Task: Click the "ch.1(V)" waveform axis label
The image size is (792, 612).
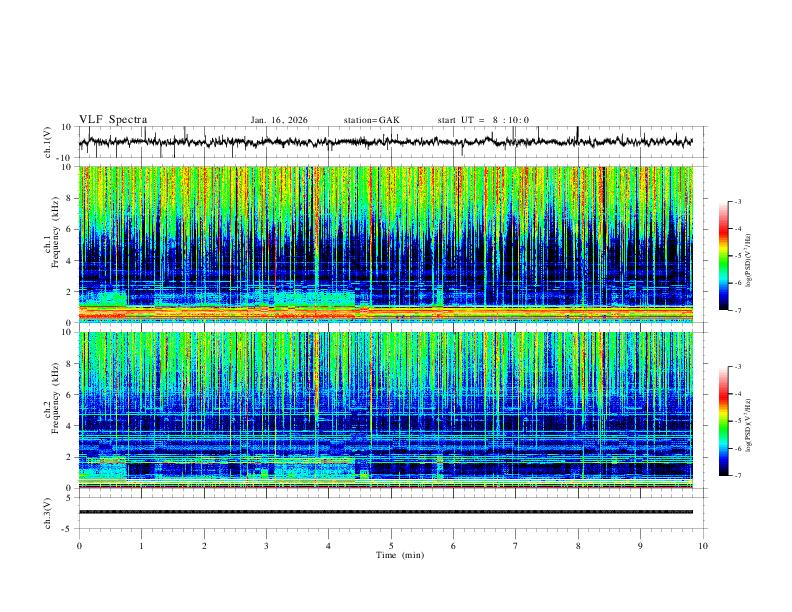Action: (x=48, y=142)
